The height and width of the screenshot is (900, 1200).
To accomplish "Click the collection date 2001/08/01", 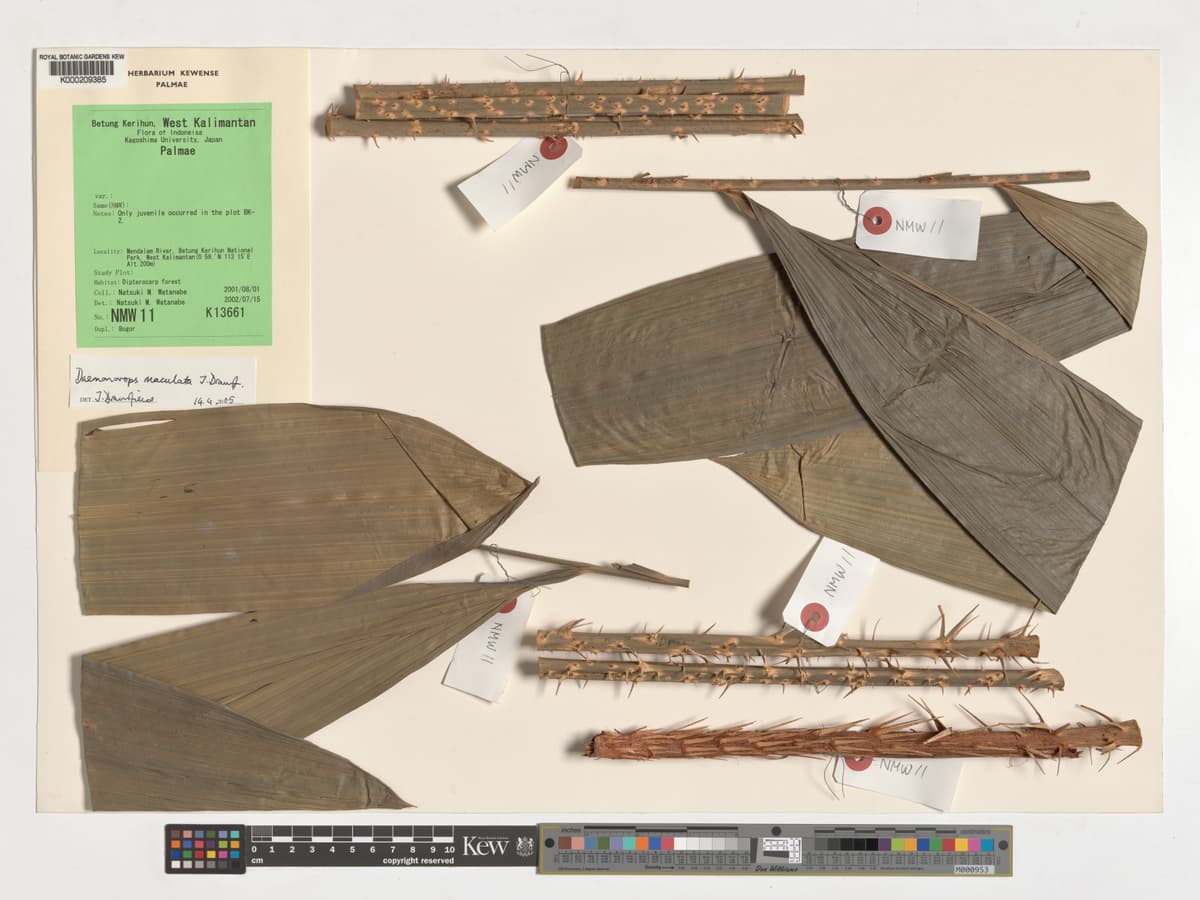I will [243, 291].
